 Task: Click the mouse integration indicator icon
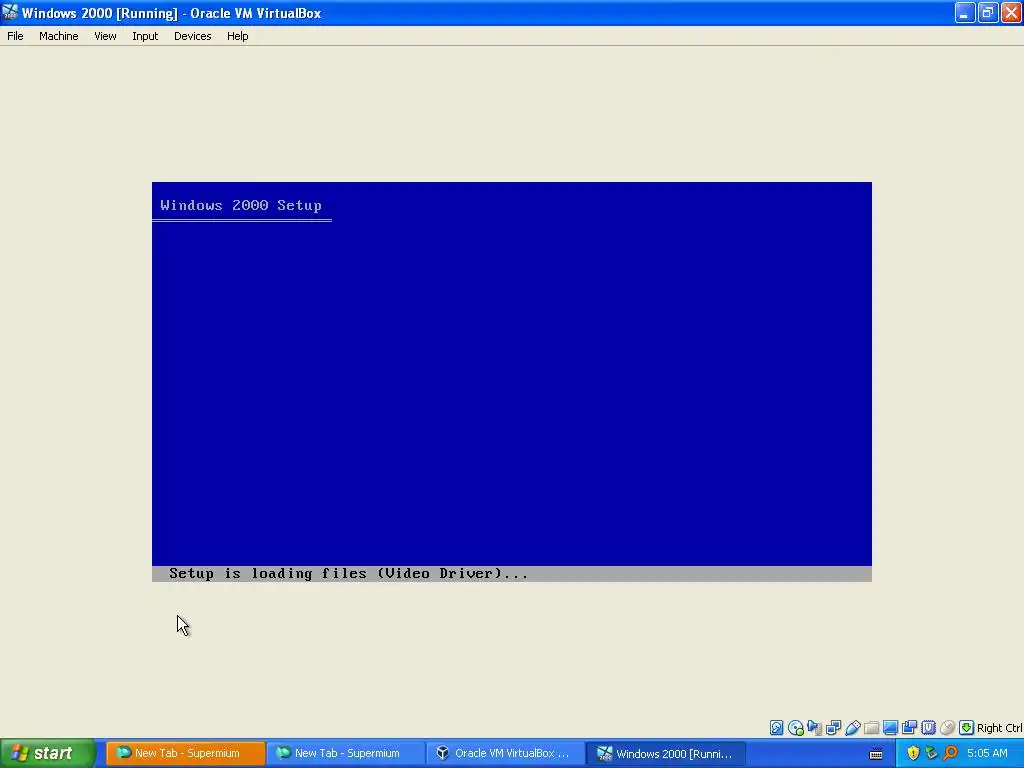tap(948, 728)
